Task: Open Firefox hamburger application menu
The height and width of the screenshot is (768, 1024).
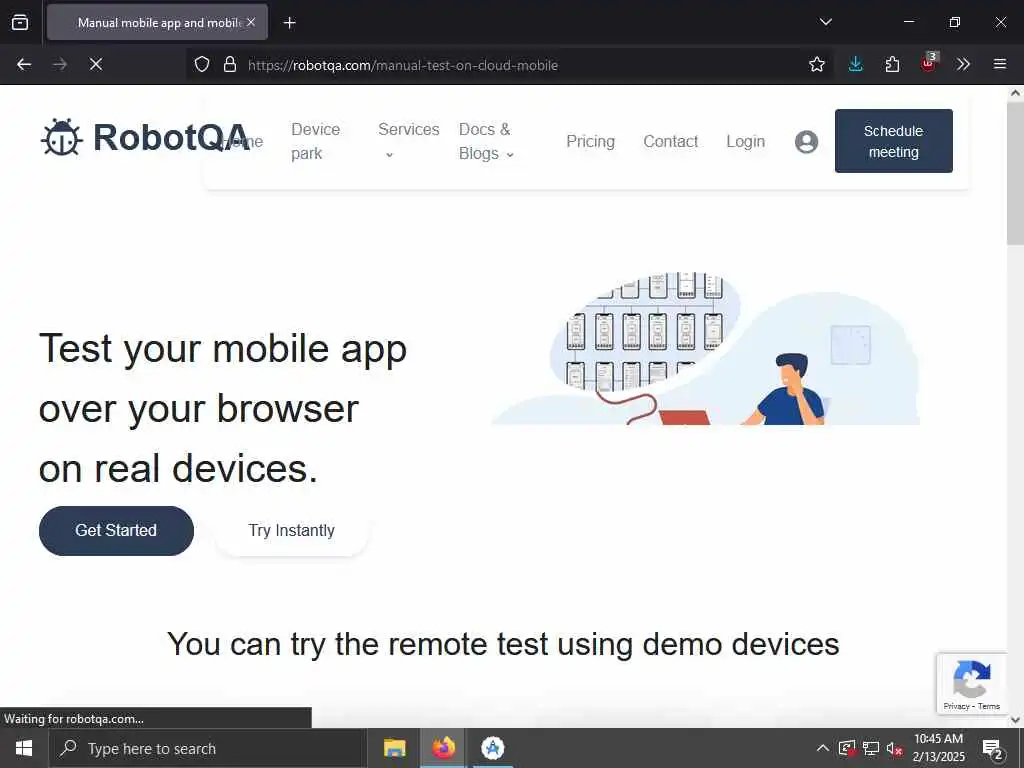Action: (1000, 64)
